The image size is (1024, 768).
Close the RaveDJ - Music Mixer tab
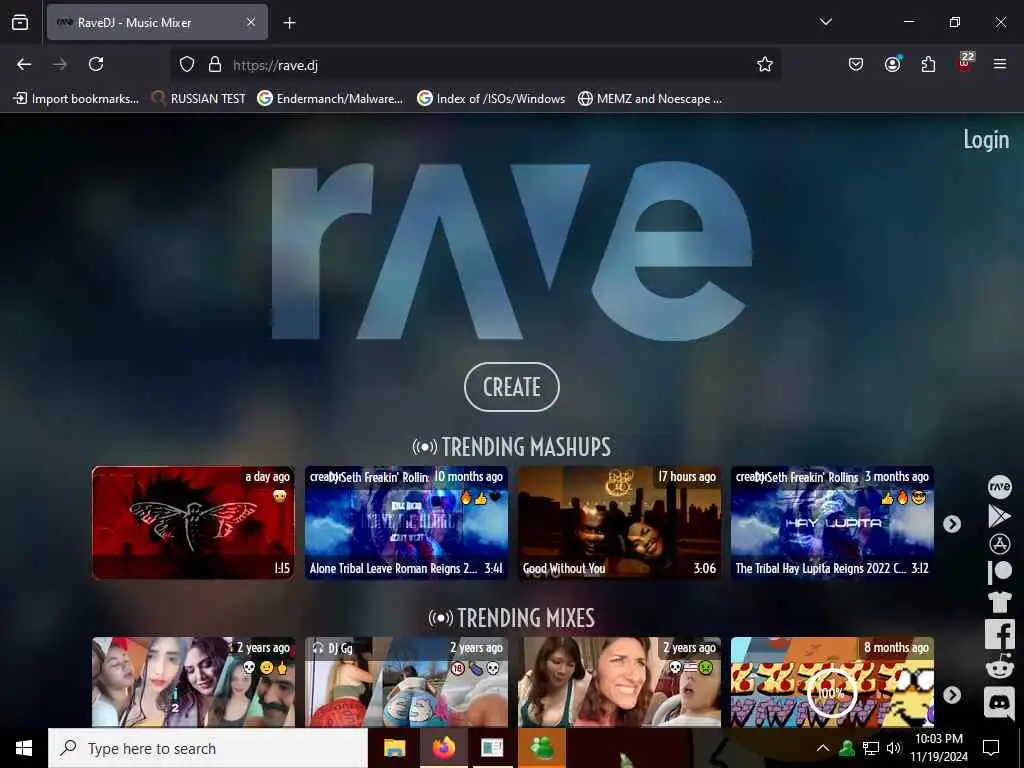[251, 22]
